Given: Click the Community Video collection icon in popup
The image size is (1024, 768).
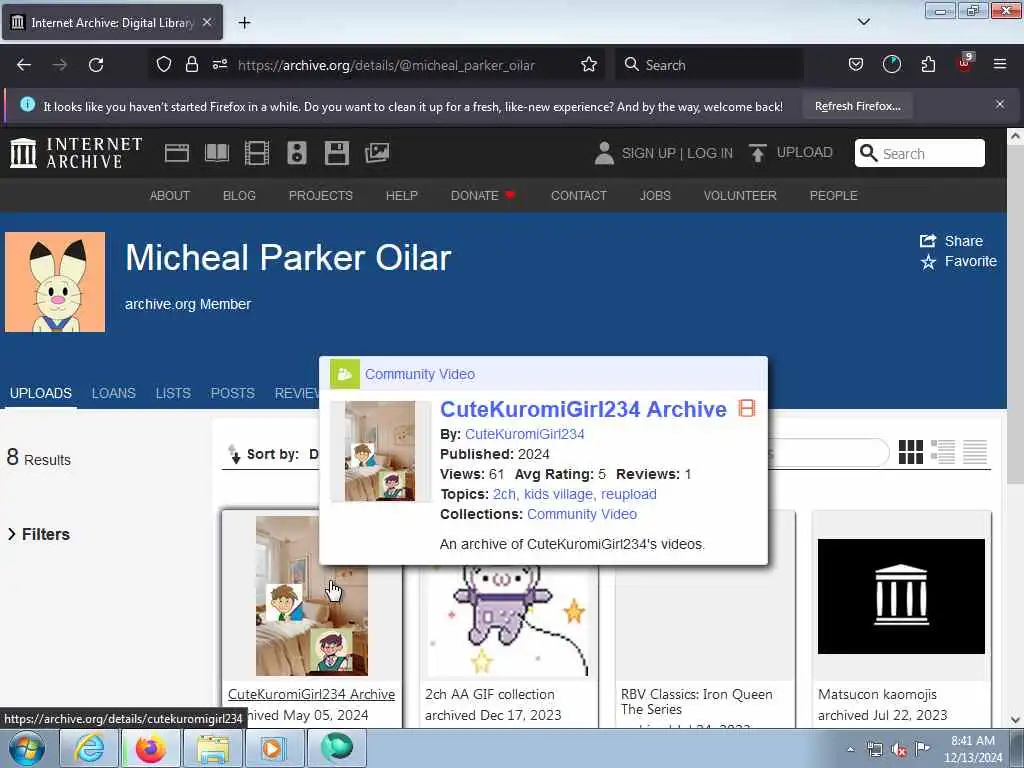Looking at the screenshot, I should (x=345, y=374).
